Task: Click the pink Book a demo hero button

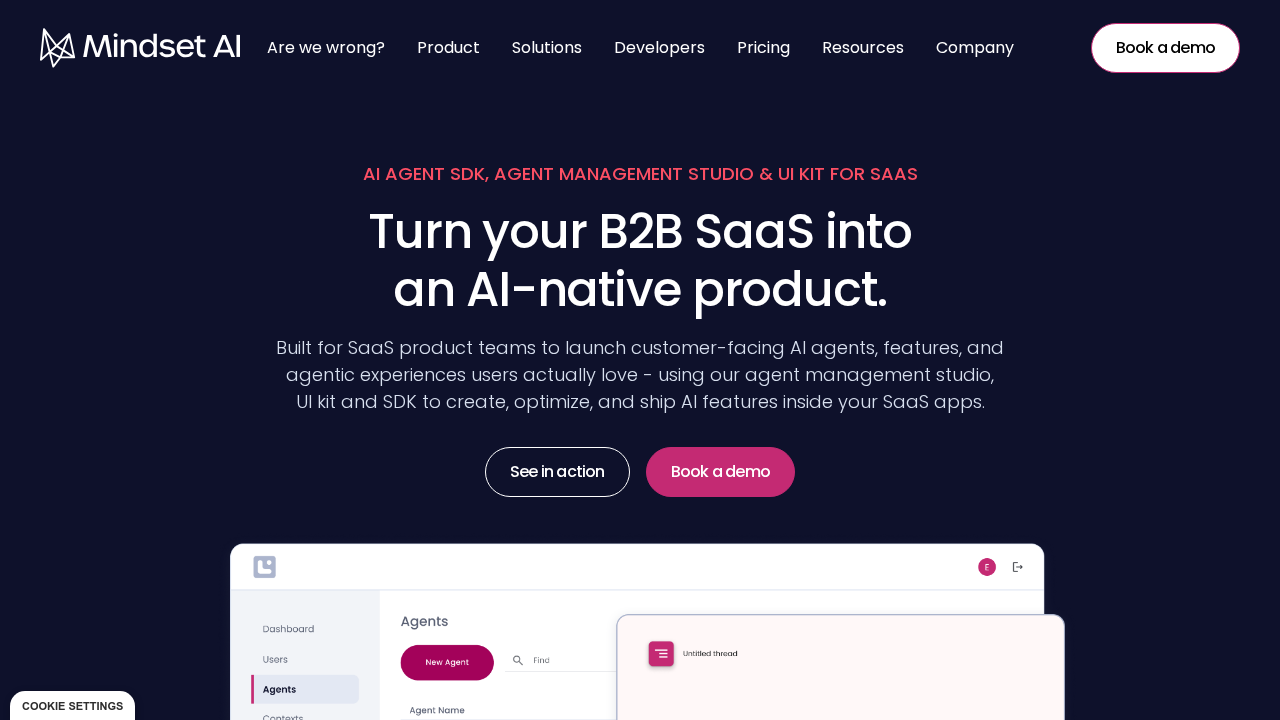Action: [720, 472]
